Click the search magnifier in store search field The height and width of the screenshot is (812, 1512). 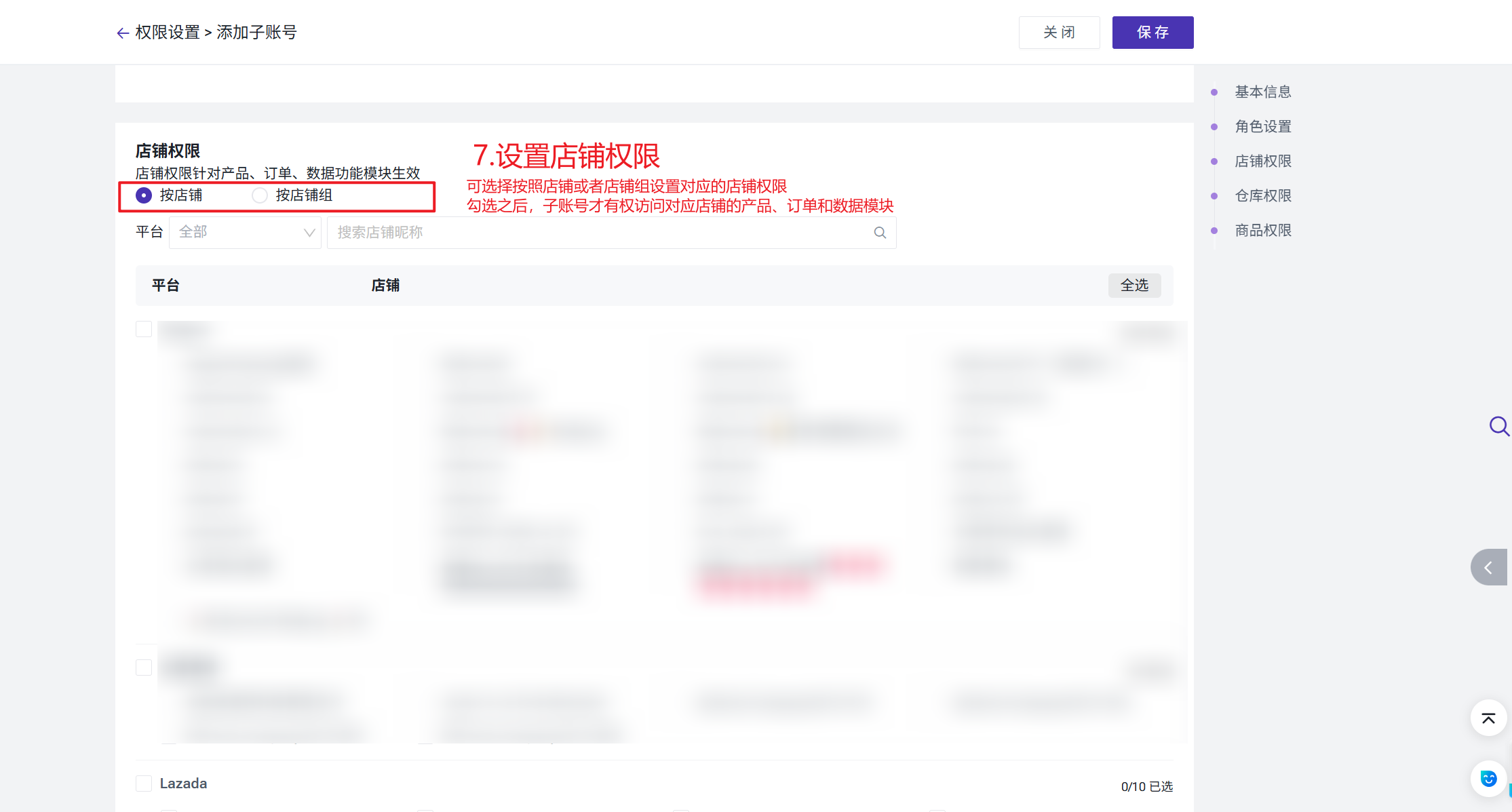(880, 233)
